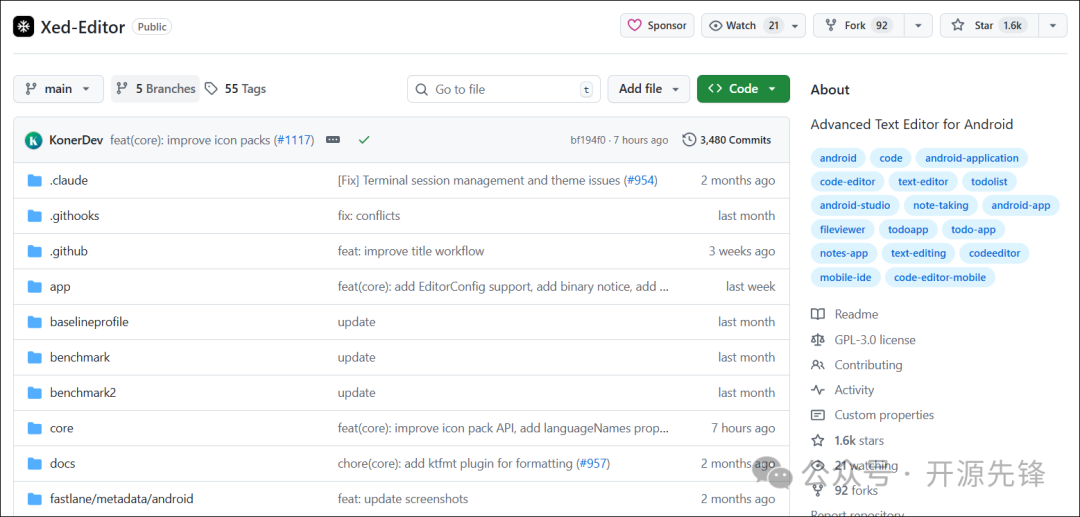Screen dimensions: 1080x517
Task: Open the main branch selector
Action: 59,89
